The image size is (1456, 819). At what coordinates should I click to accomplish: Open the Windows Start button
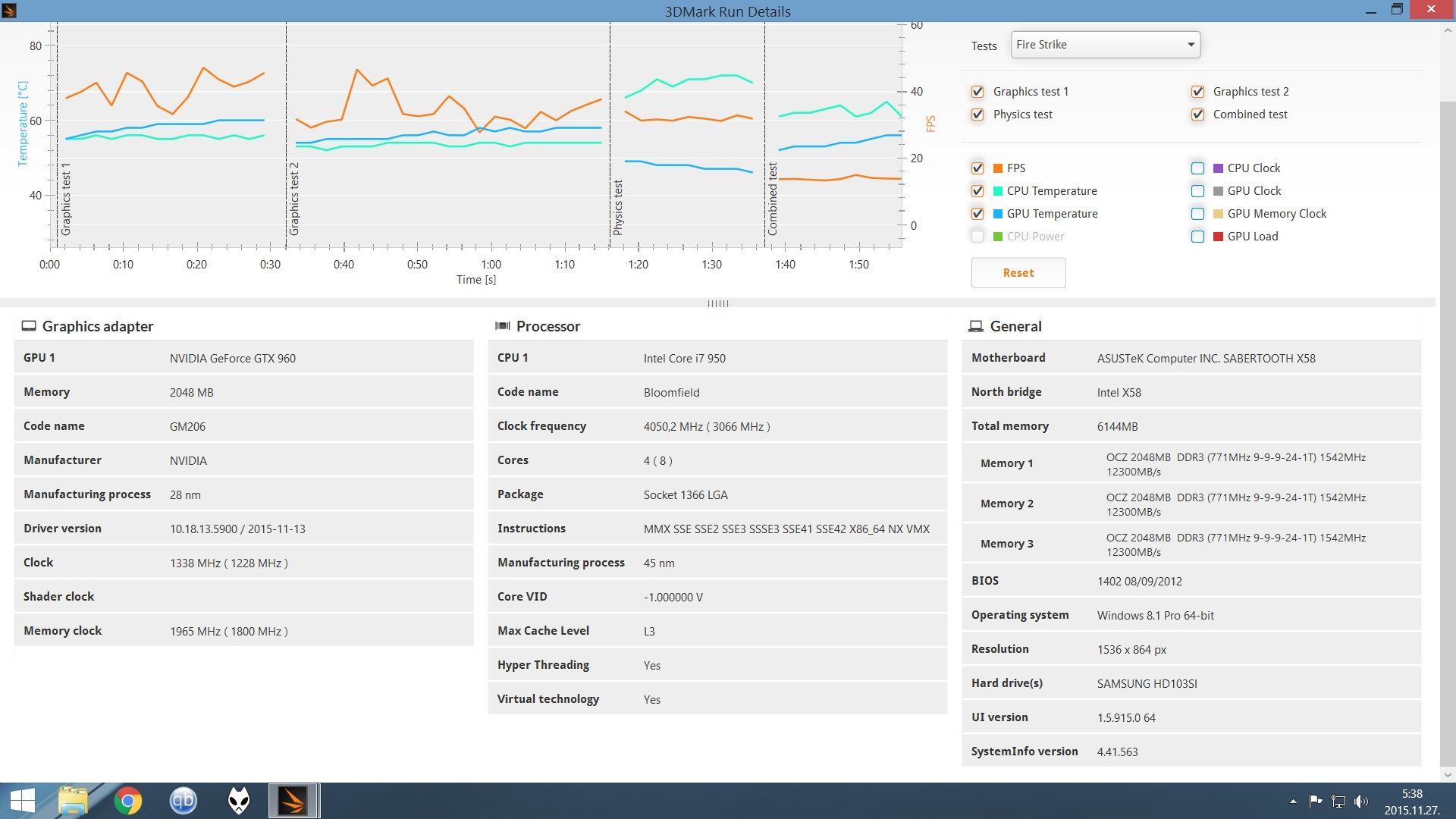22,801
